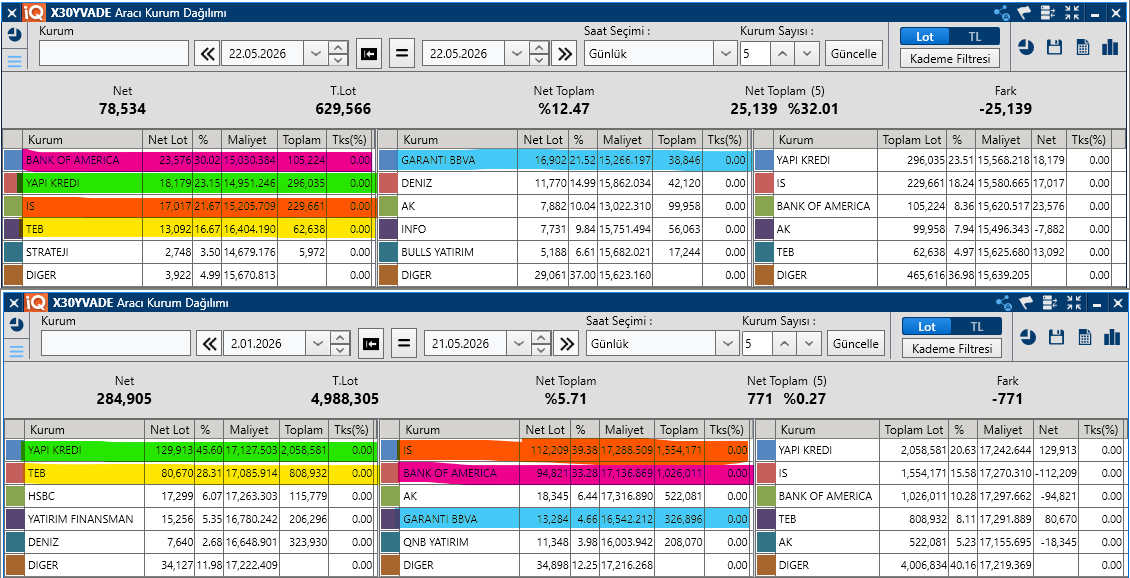Go to previous date with double-left arrow, top window
Viewport: 1130px width, 578px height.
pos(207,53)
